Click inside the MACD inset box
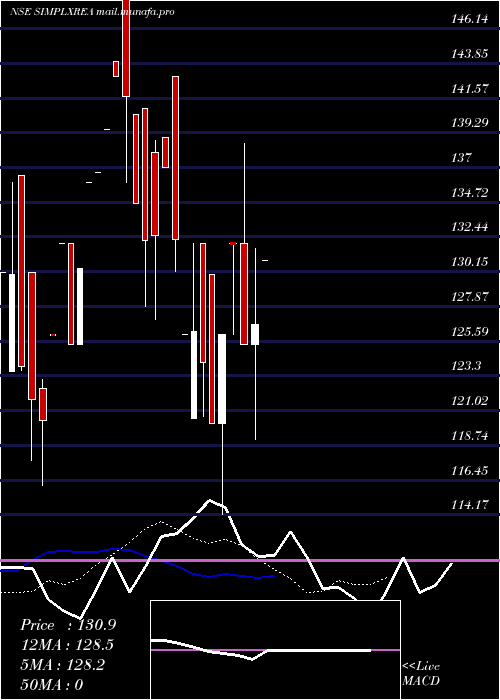 (275, 650)
